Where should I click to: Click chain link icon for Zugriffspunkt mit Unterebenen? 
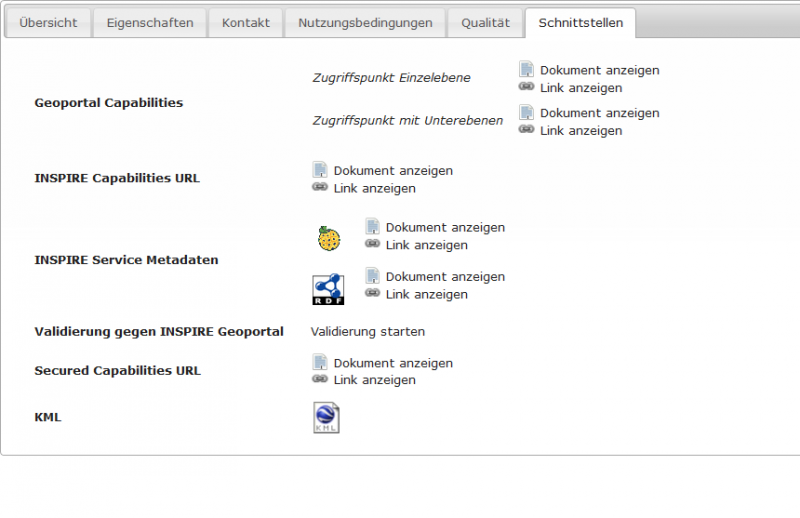[526, 129]
